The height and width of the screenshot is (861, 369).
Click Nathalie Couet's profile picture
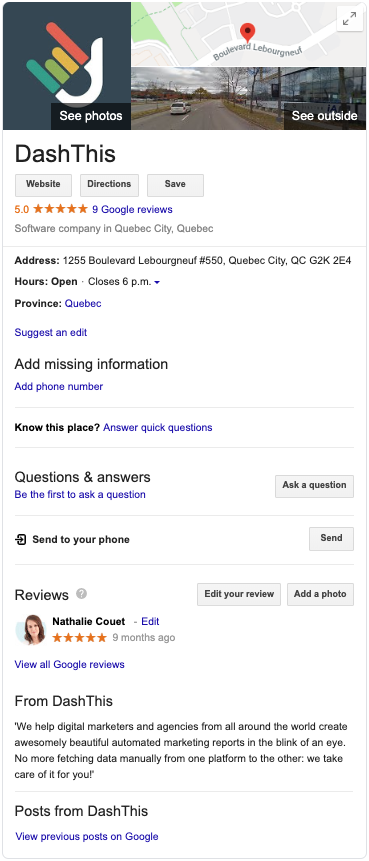click(30, 629)
